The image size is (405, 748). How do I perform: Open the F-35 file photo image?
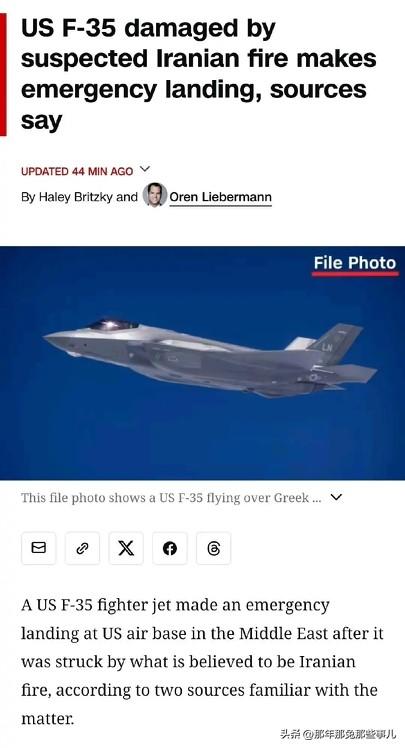tap(202, 363)
